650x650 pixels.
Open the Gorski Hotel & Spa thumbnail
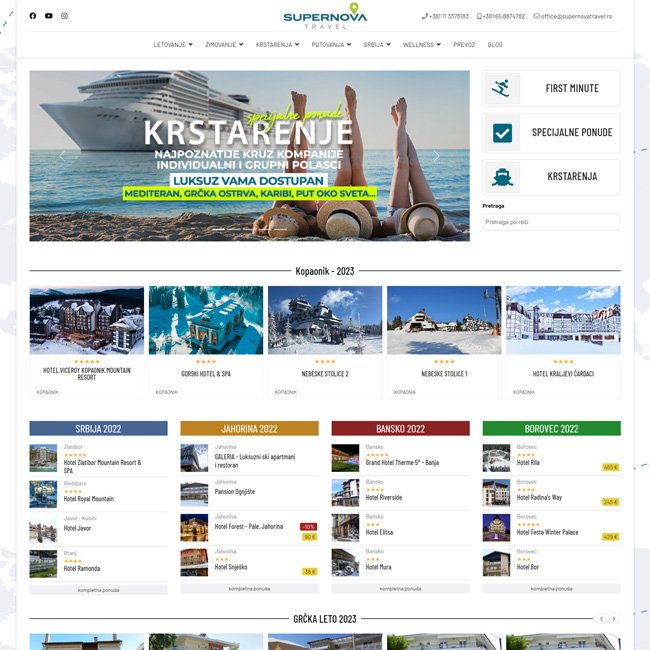pos(206,320)
